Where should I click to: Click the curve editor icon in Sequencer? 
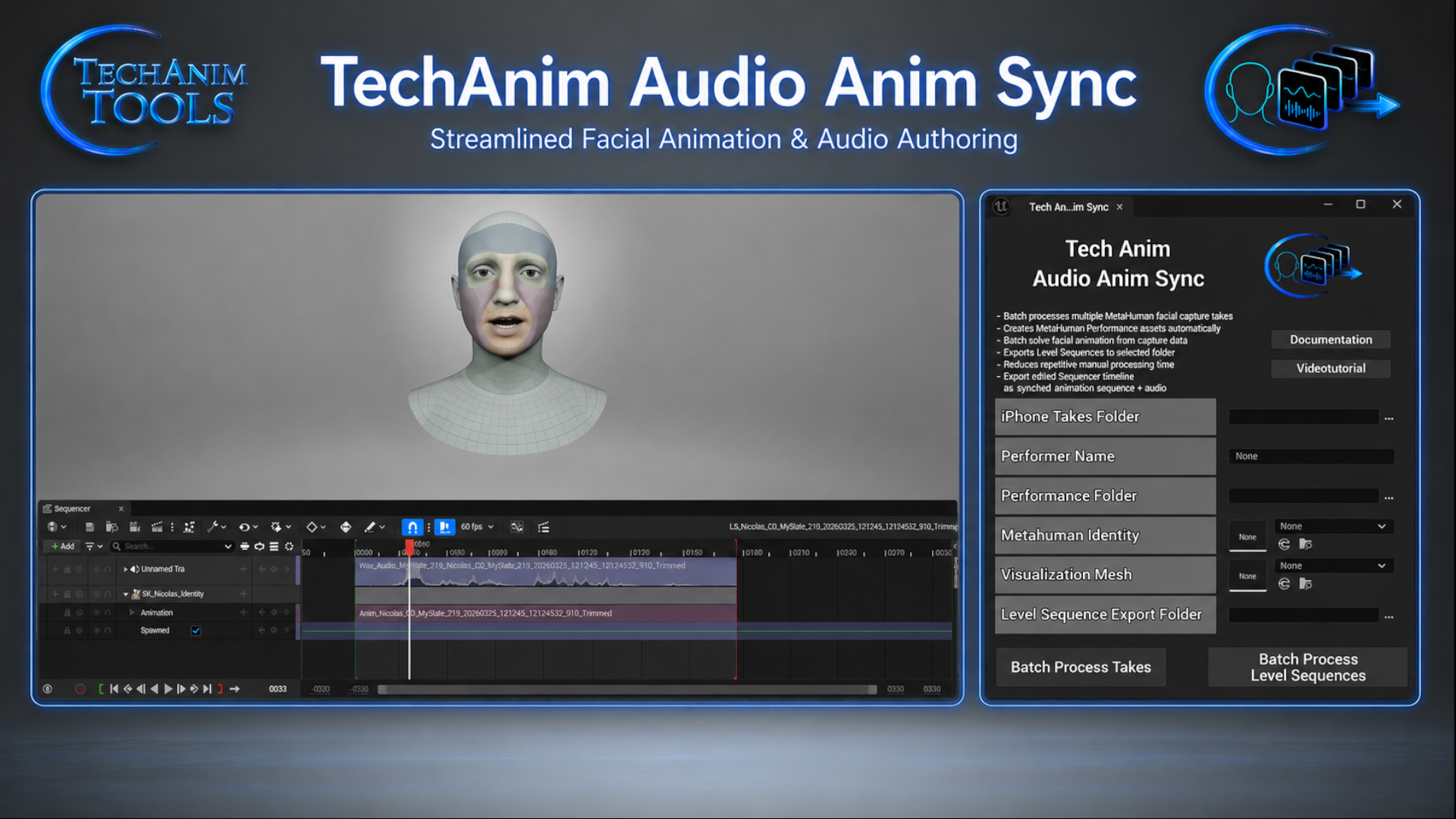[516, 527]
